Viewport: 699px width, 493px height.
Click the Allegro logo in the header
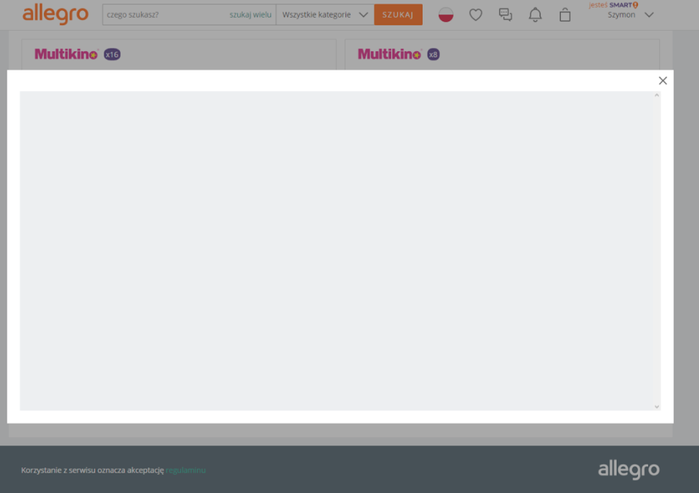pos(55,14)
